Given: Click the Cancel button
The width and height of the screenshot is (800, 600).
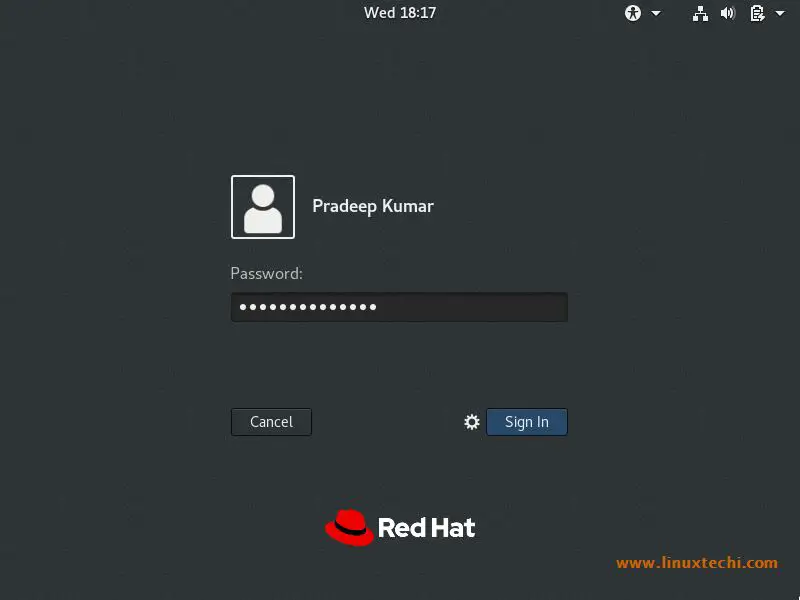Looking at the screenshot, I should click(271, 422).
